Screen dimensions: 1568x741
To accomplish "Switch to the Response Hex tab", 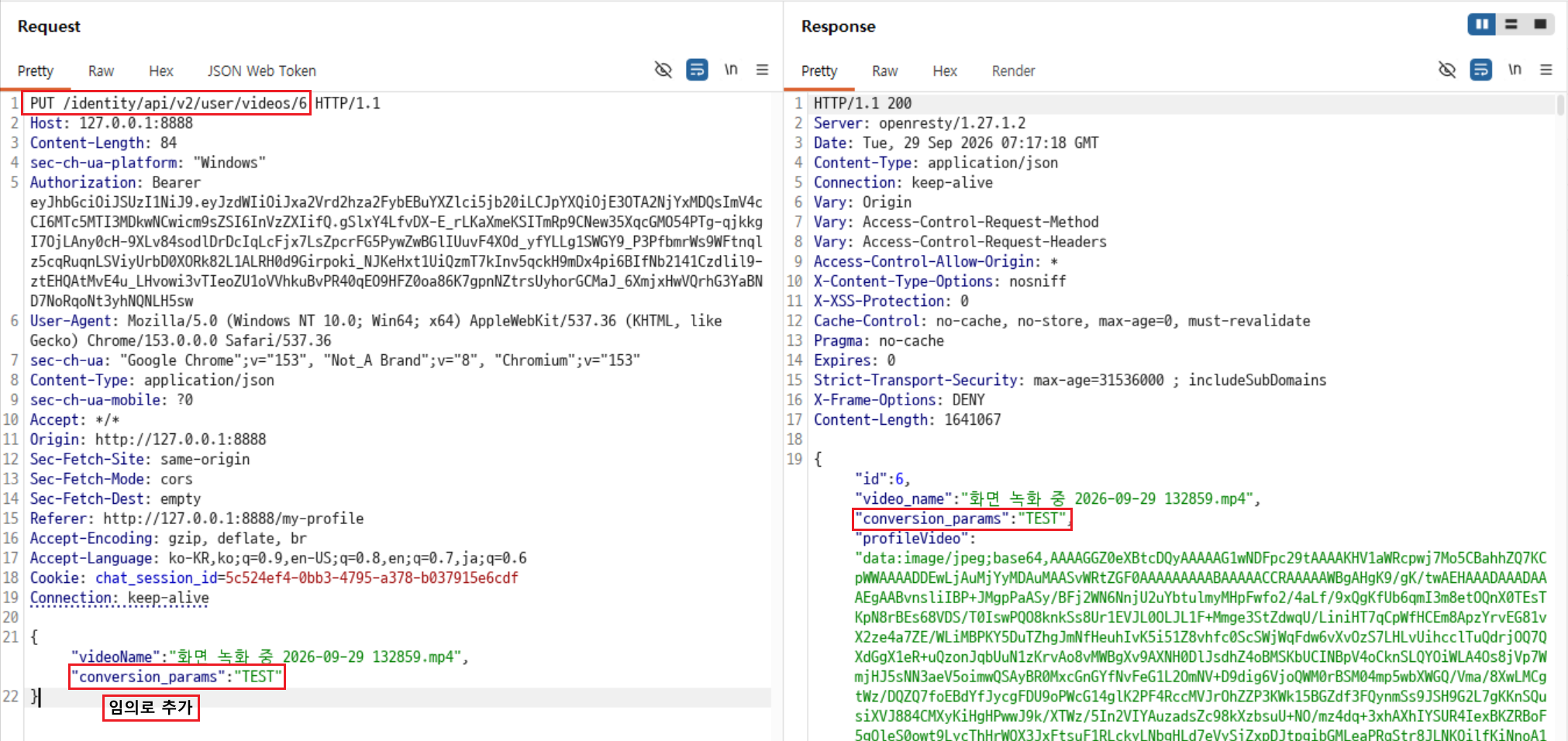I will pos(945,71).
